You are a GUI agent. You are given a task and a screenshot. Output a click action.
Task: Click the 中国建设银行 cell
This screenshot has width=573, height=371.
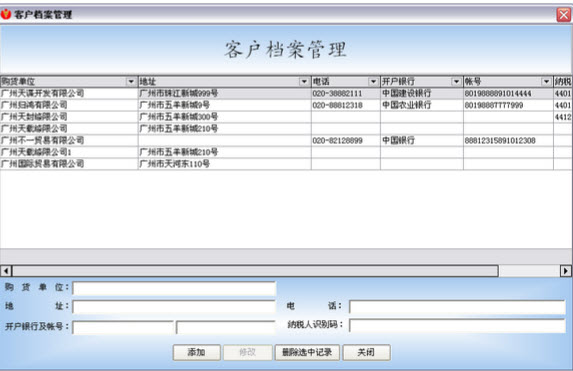[x=422, y=94]
